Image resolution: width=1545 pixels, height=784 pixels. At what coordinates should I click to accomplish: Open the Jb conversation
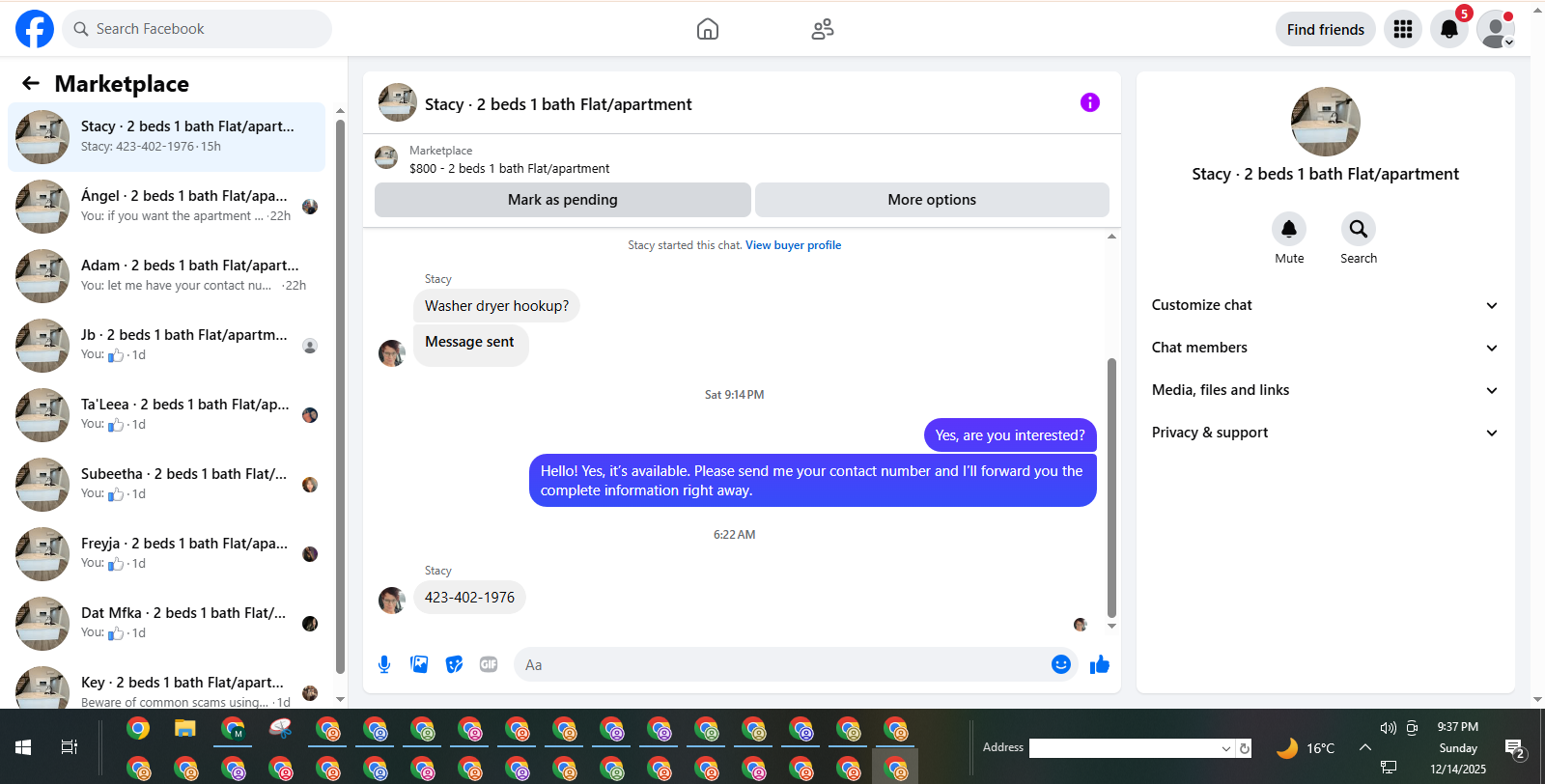pos(166,346)
